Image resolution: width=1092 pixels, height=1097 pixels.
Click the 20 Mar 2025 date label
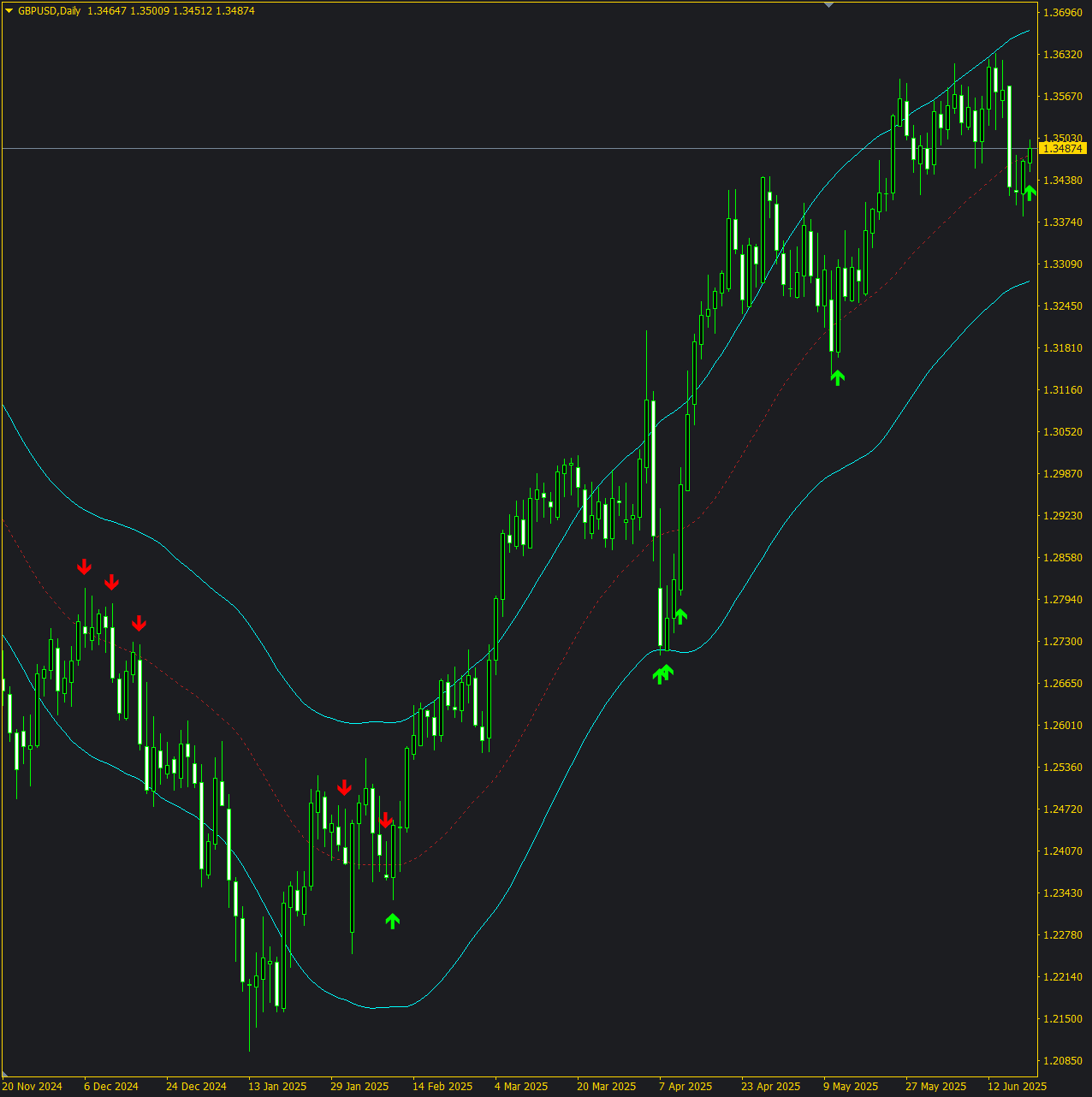point(607,1087)
